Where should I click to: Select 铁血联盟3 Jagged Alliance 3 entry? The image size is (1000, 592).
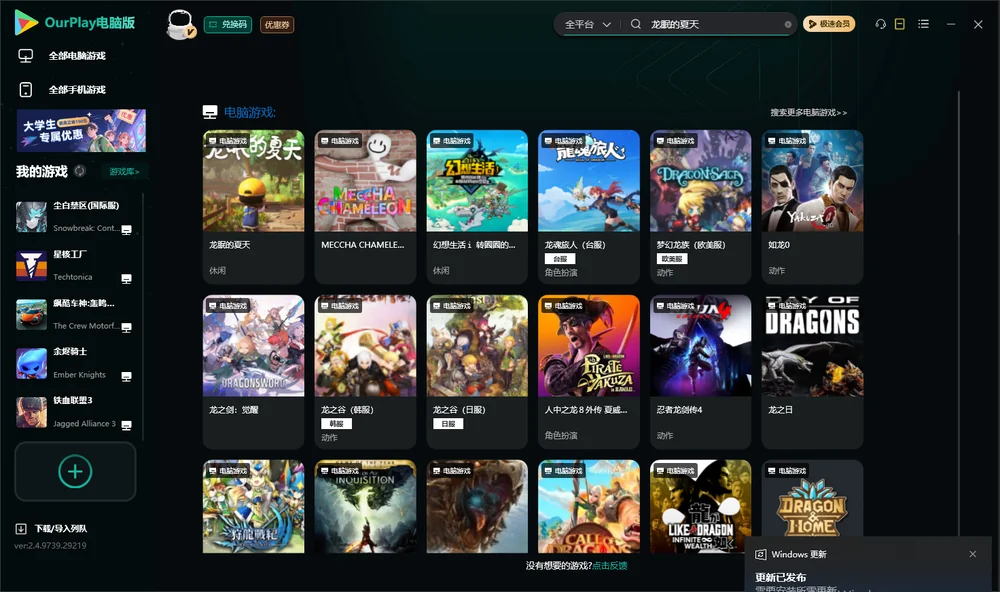(75, 412)
